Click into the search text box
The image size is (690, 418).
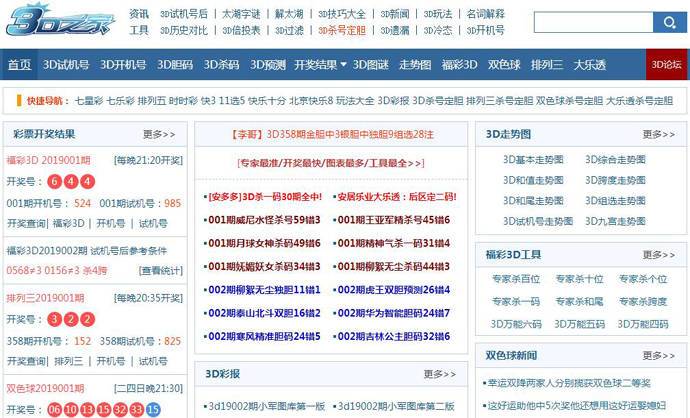coord(592,22)
